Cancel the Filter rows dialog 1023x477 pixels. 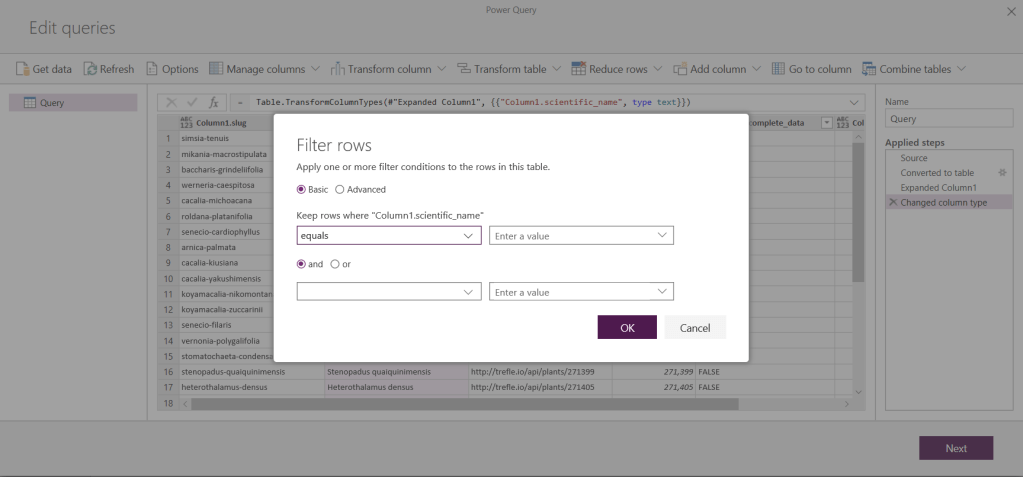pos(695,328)
